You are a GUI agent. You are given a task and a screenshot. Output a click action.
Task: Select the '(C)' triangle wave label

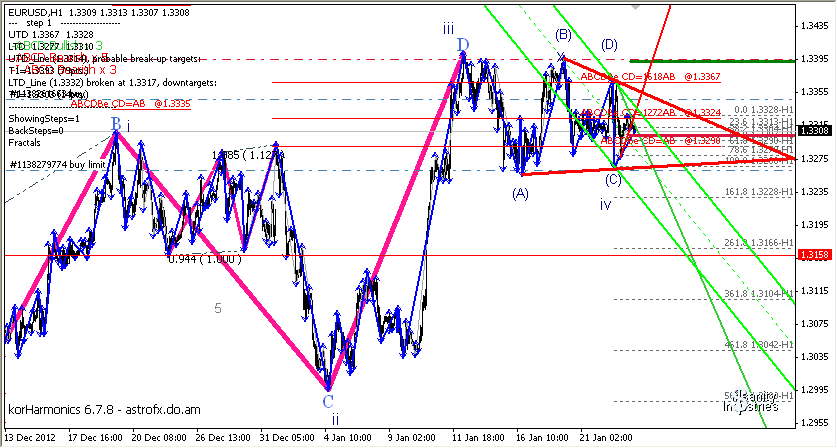point(613,179)
